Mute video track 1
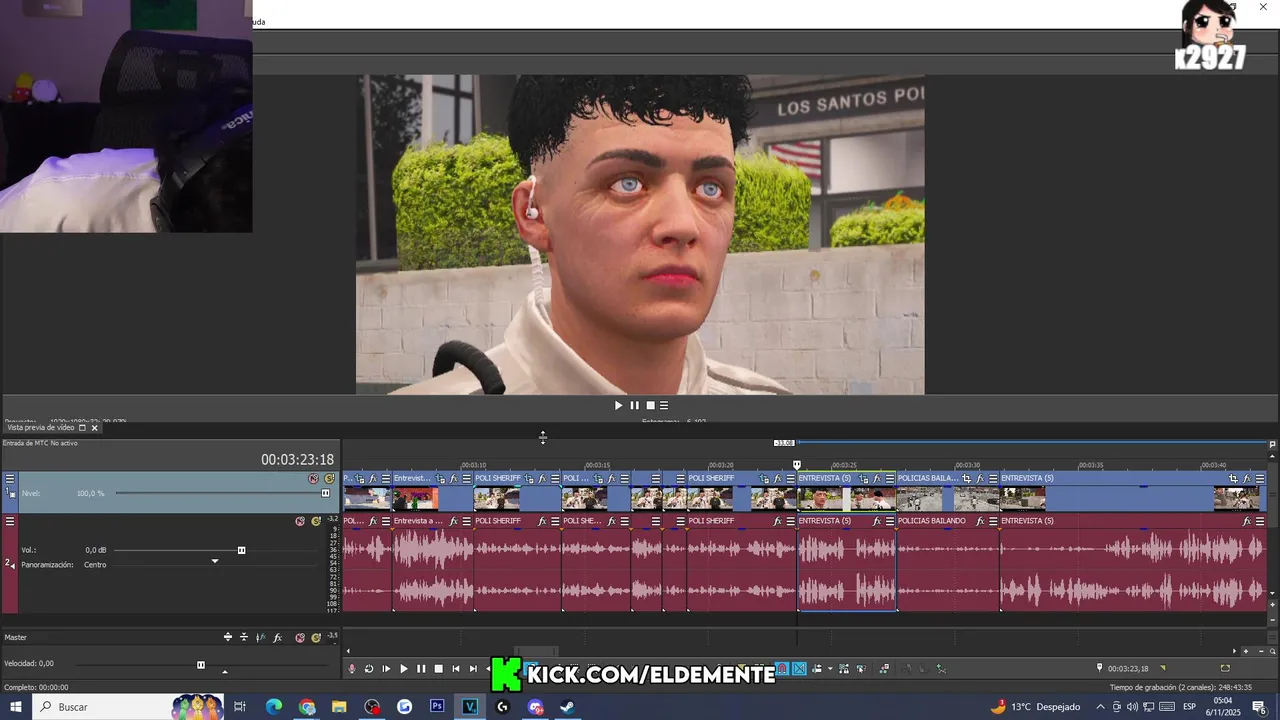This screenshot has height=720, width=1280. pyautogui.click(x=313, y=479)
